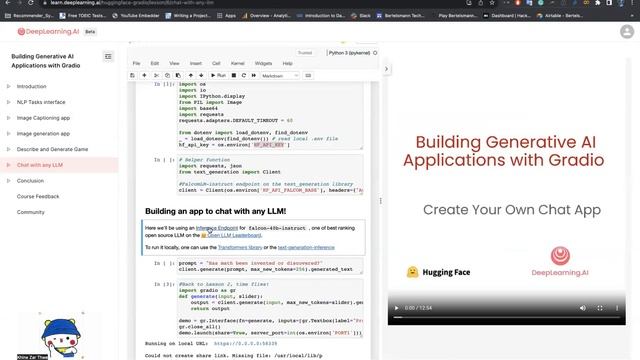Follow the Inference Endpoint link

217,228
